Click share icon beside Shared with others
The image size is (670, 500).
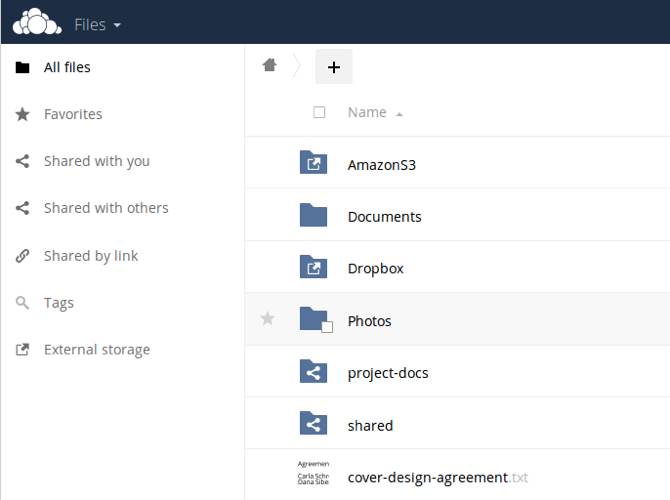click(23, 208)
